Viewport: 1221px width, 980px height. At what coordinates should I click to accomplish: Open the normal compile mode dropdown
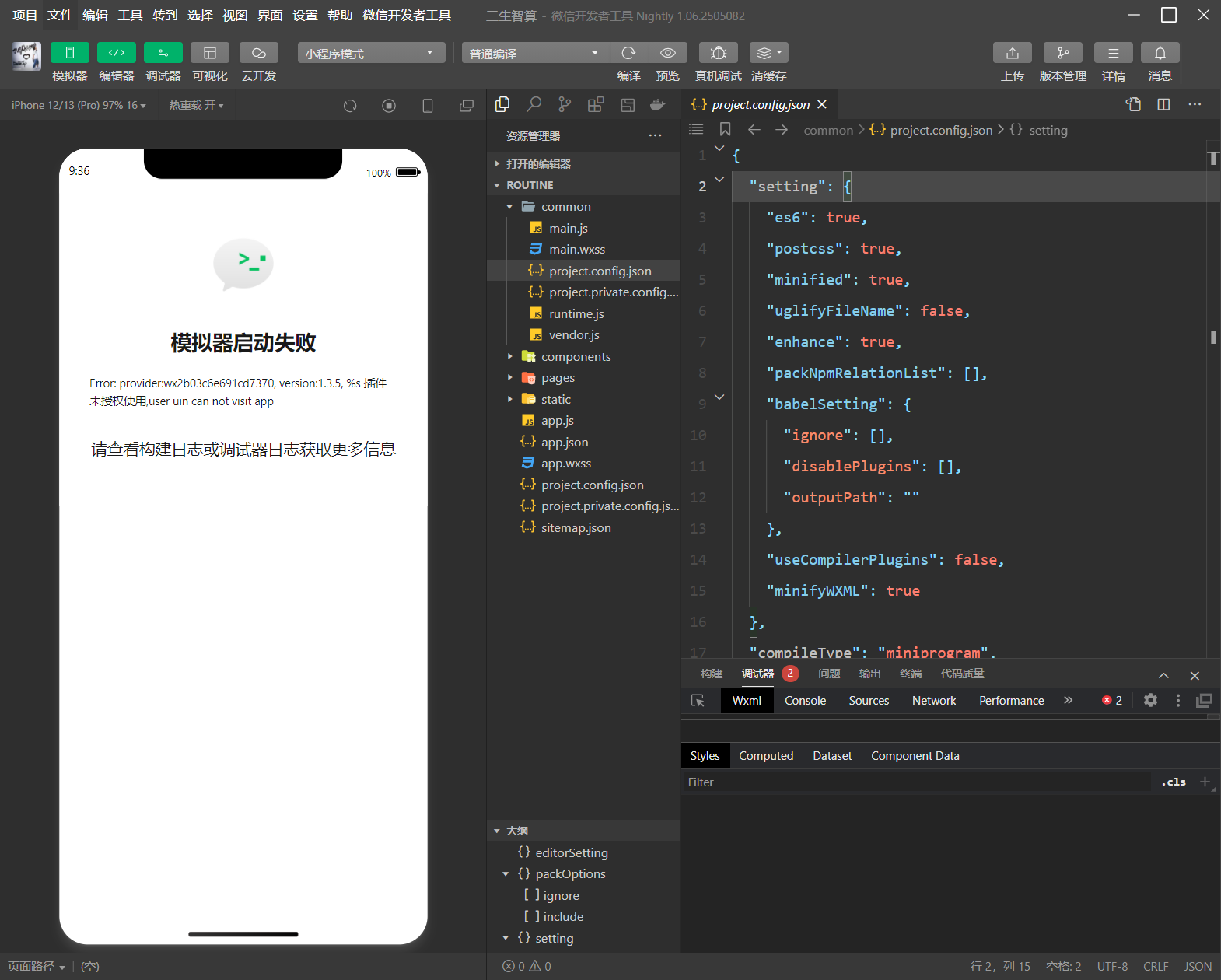pos(536,53)
